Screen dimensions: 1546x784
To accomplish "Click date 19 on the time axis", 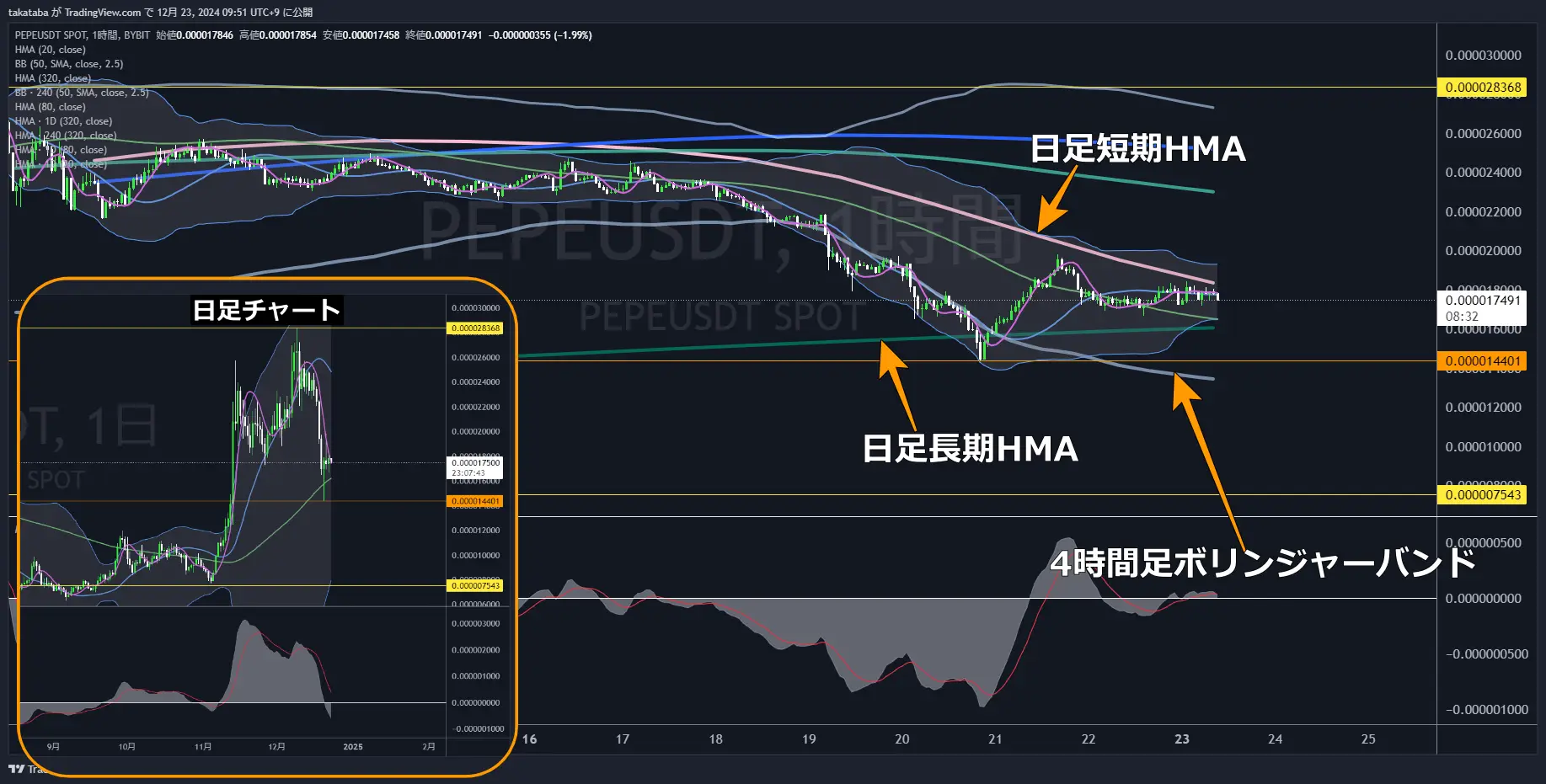I will [809, 739].
